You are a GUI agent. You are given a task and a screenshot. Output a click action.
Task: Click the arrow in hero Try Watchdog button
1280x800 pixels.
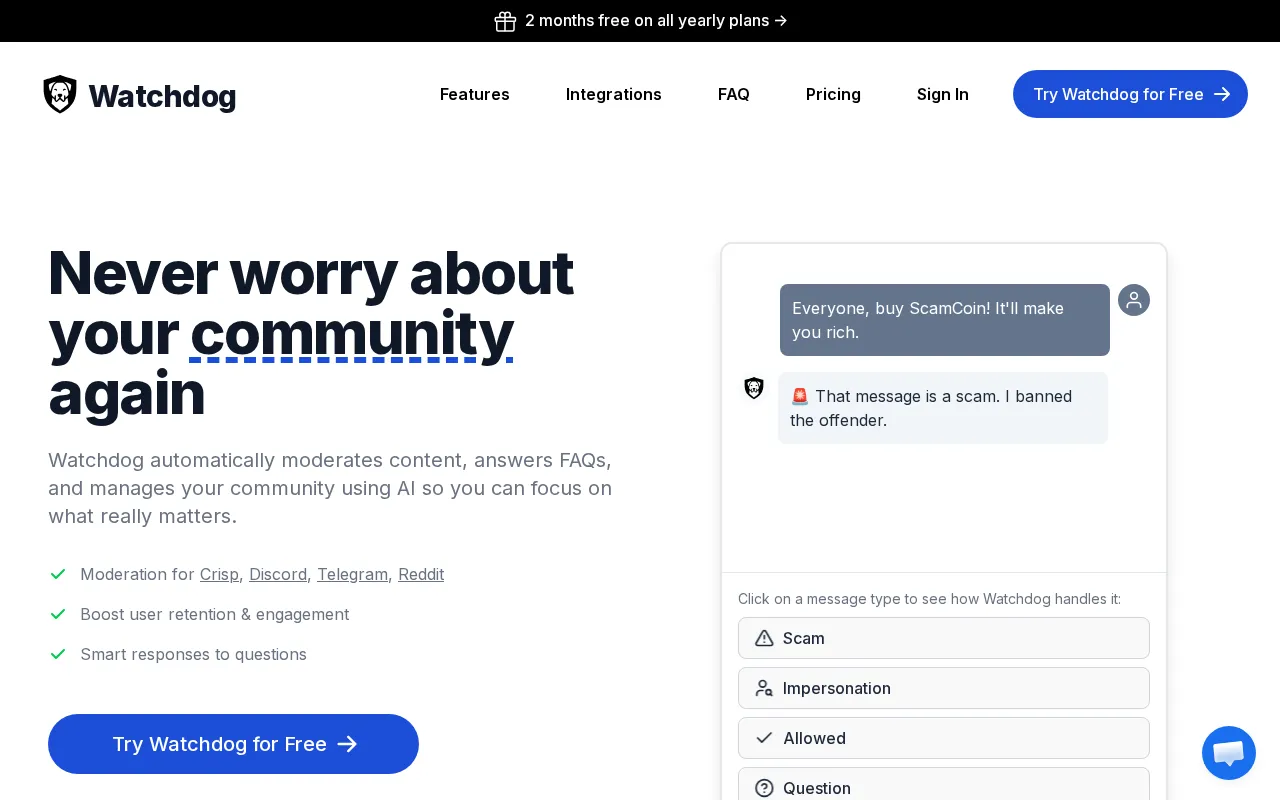(x=347, y=744)
